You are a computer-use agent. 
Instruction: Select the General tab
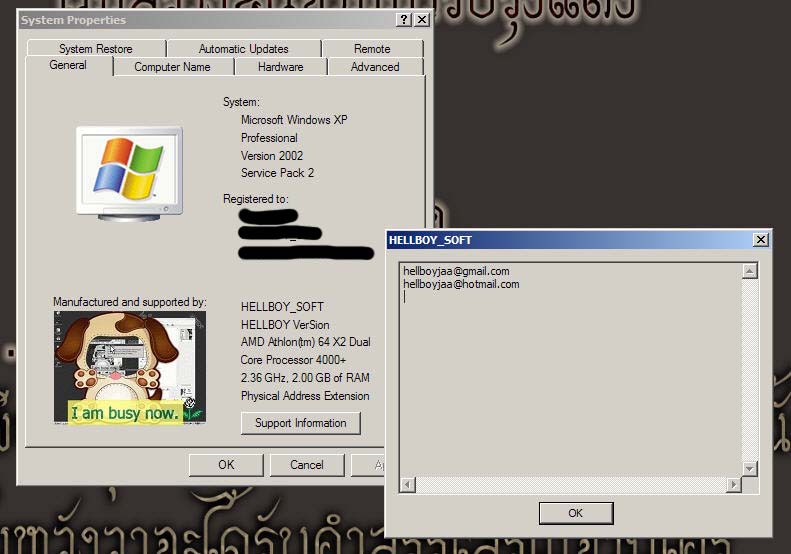click(x=68, y=65)
